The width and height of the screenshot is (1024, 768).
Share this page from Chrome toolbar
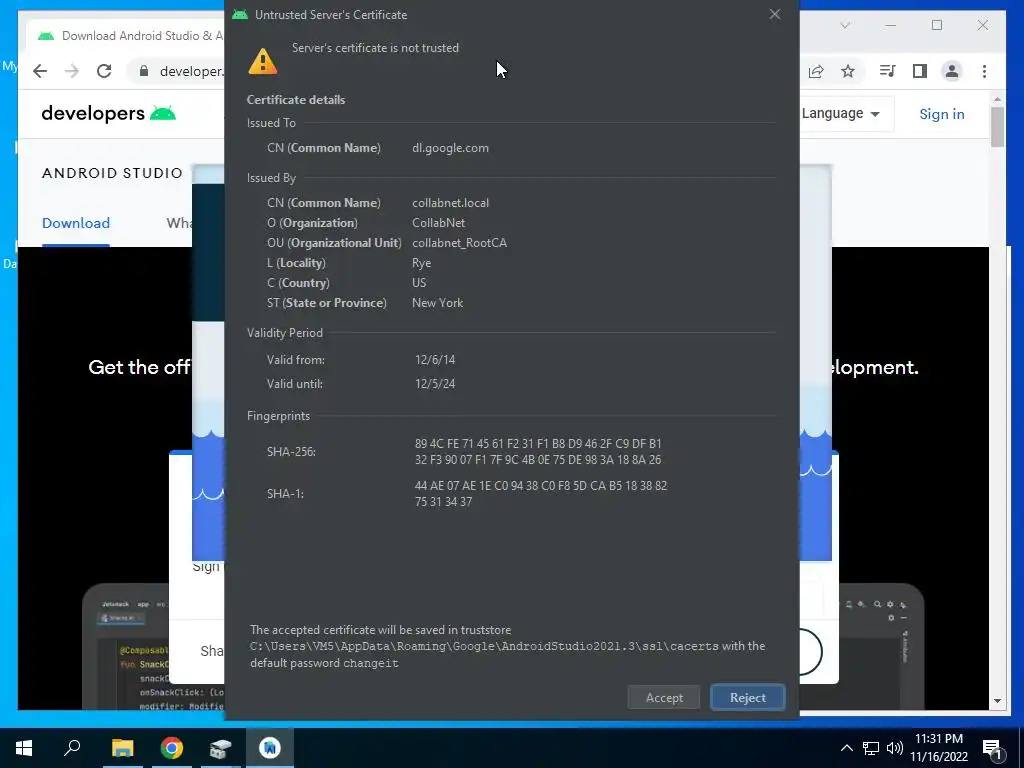tap(816, 71)
